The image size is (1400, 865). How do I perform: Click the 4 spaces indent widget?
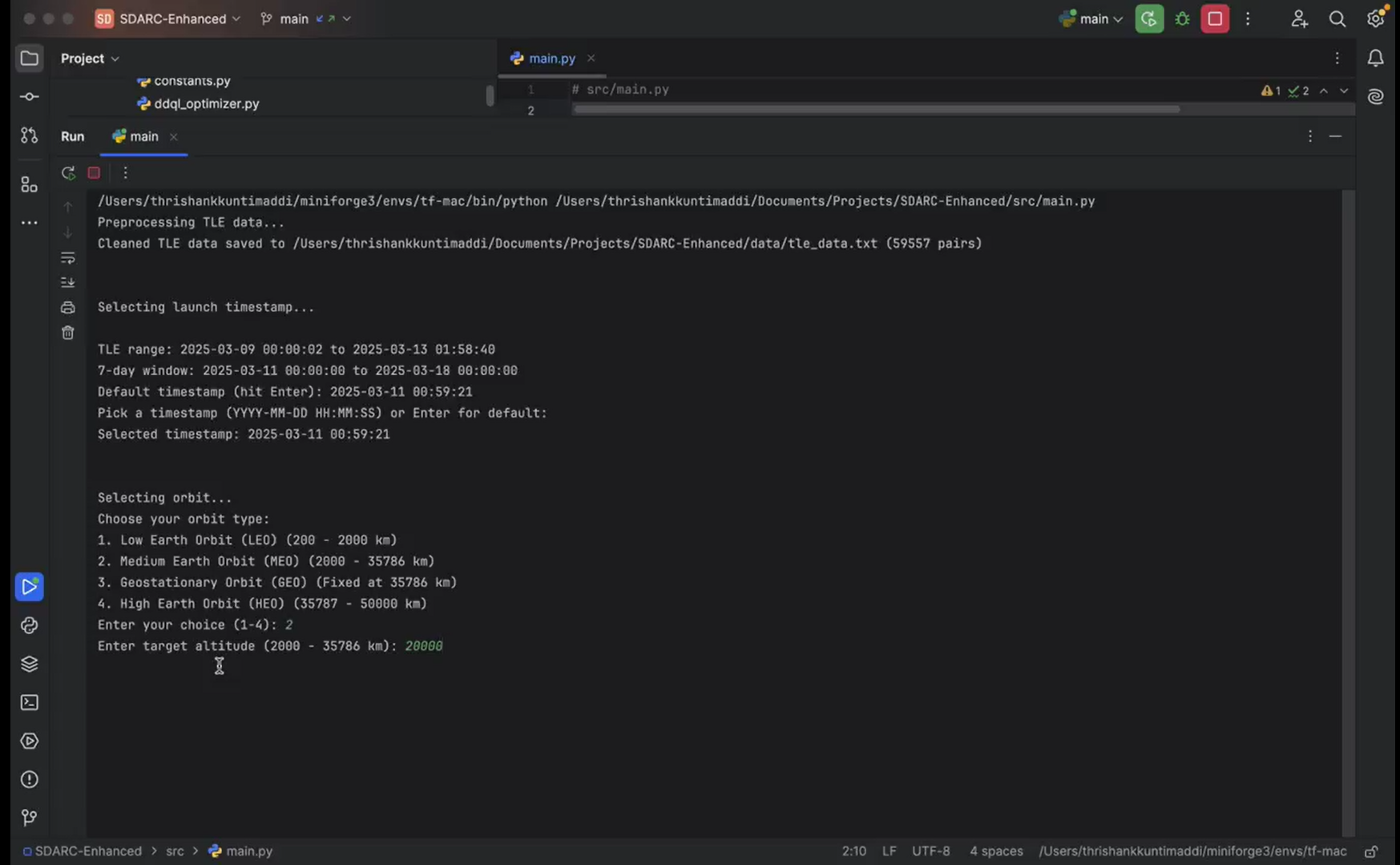[996, 851]
